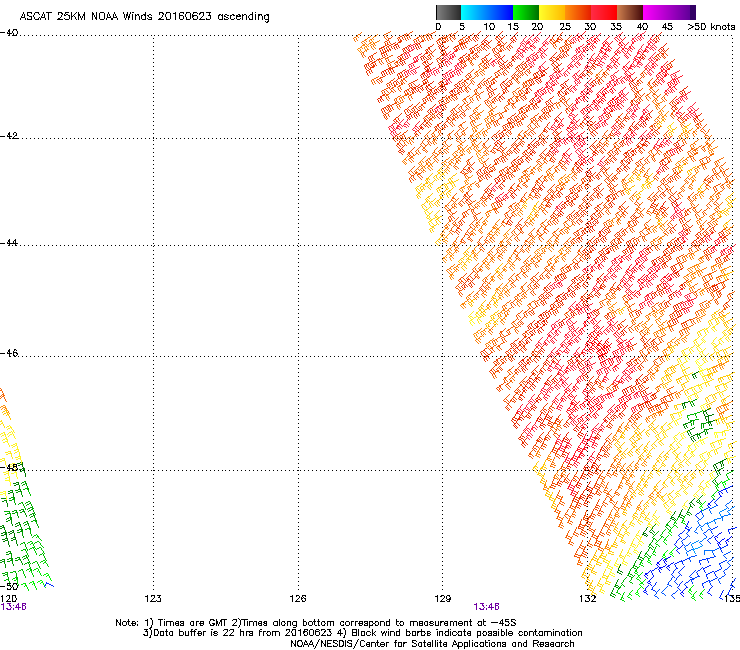Click the orange 25-30 knots legend segment
The image size is (740, 650).
coord(578,12)
